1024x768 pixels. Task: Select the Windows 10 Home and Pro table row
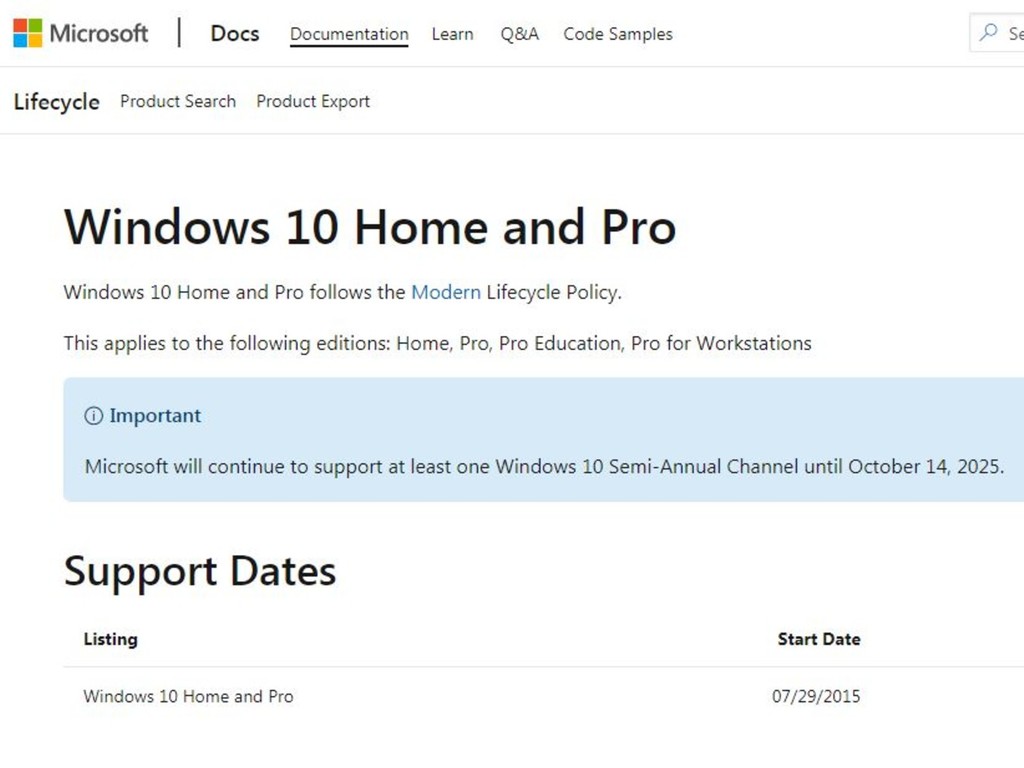pyautogui.click(x=543, y=696)
